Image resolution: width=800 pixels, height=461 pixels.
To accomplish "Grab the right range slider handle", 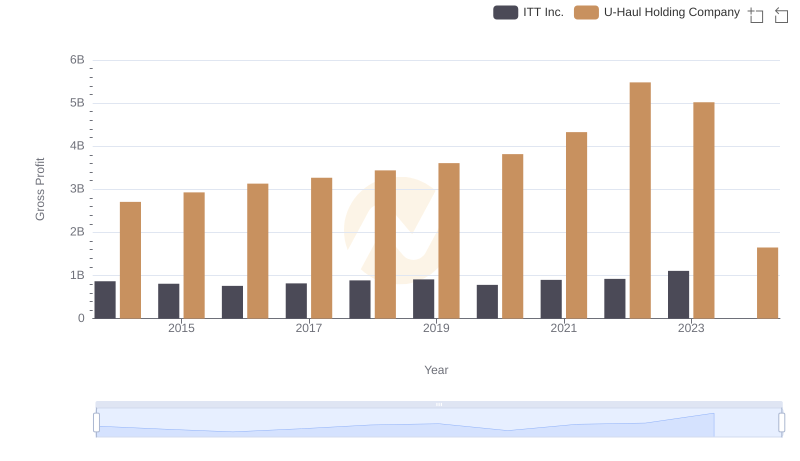I will pos(781,422).
